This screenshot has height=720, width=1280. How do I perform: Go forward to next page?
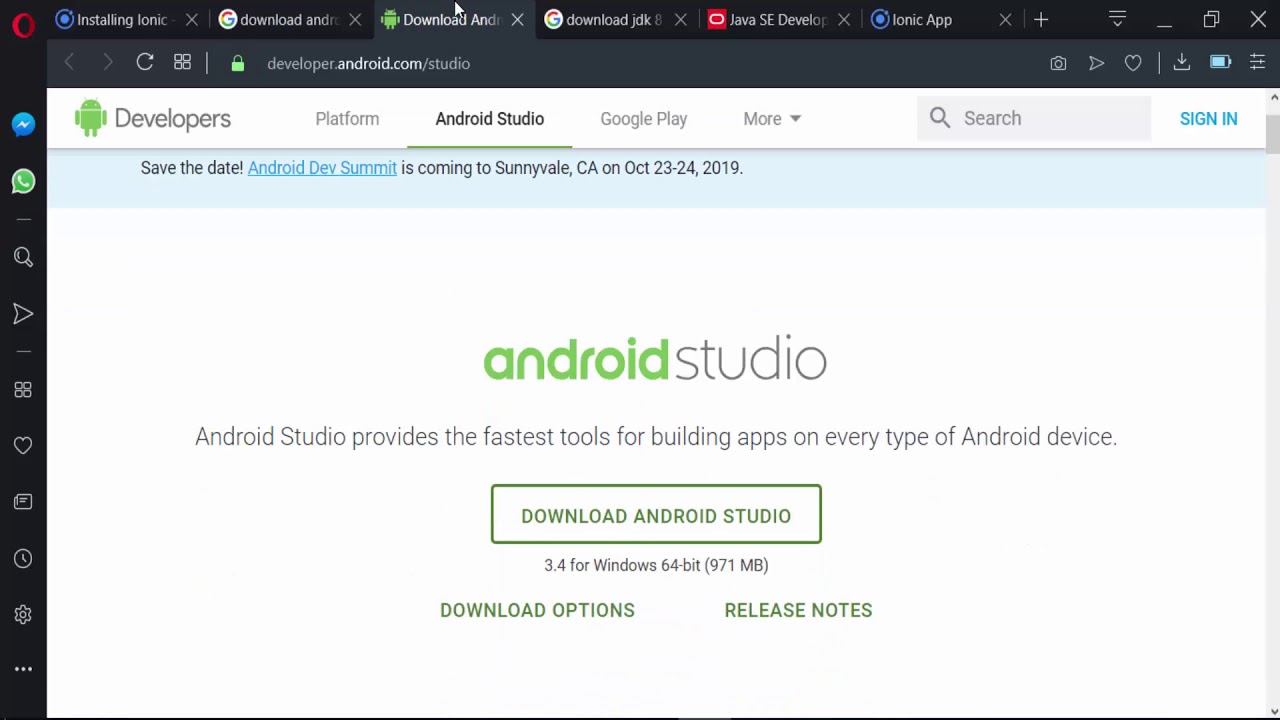pyautogui.click(x=107, y=63)
